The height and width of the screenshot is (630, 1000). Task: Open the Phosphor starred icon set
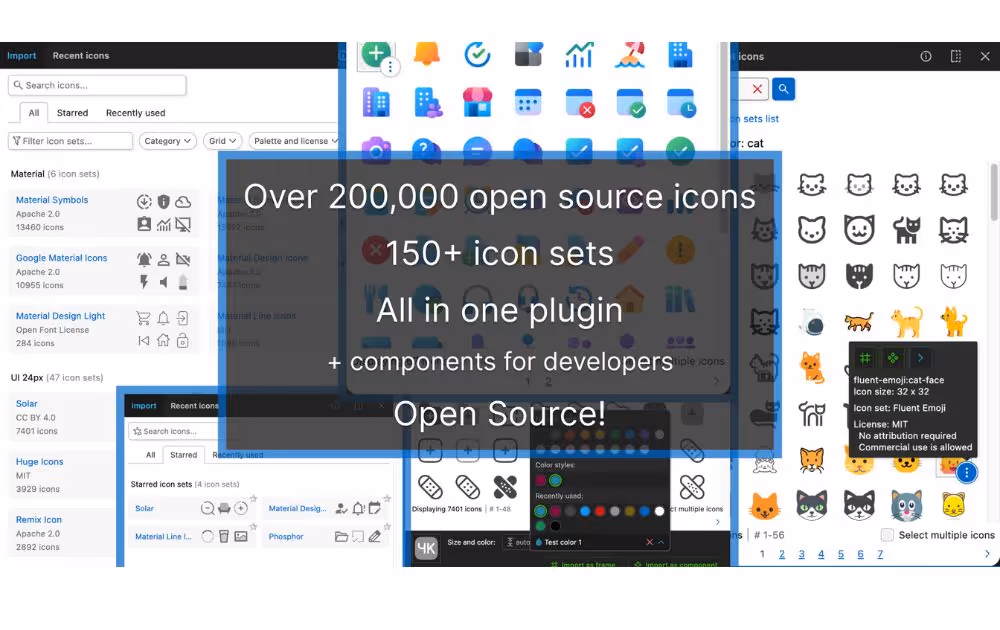[286, 536]
